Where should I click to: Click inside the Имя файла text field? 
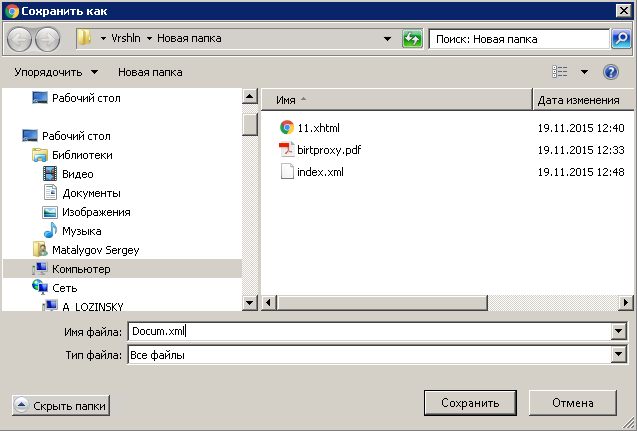(x=369, y=331)
